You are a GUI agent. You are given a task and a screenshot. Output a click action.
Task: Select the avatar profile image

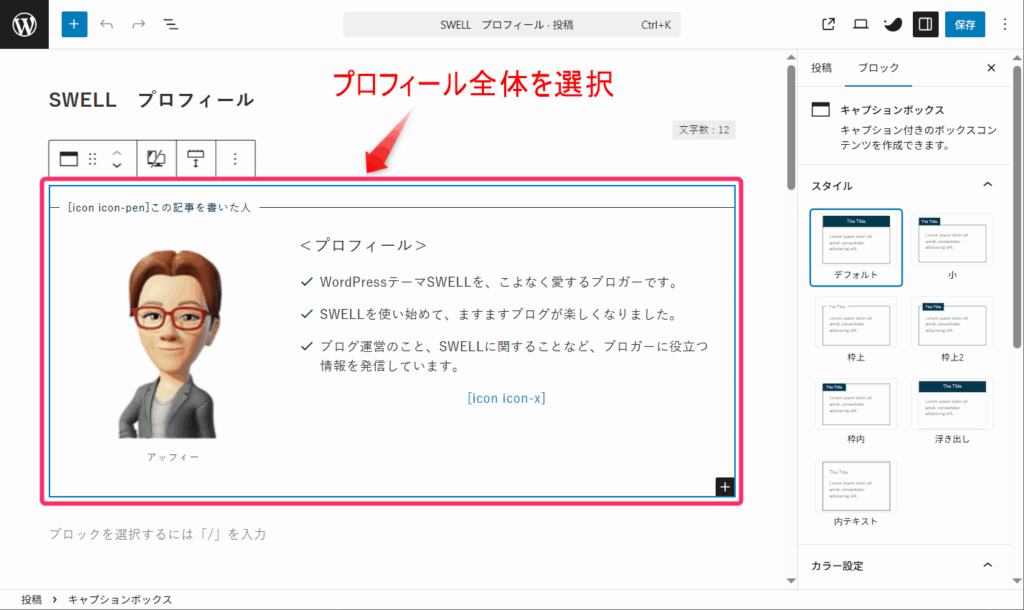(x=172, y=344)
